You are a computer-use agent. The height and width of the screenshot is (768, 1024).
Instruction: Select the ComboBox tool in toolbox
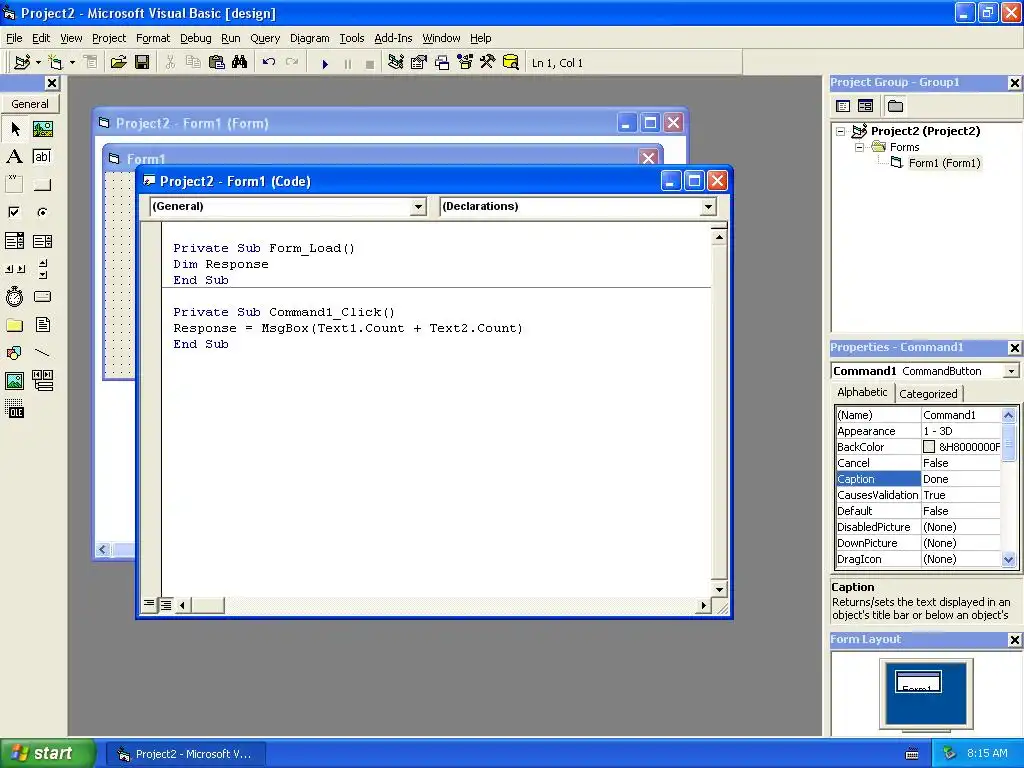tap(15, 241)
